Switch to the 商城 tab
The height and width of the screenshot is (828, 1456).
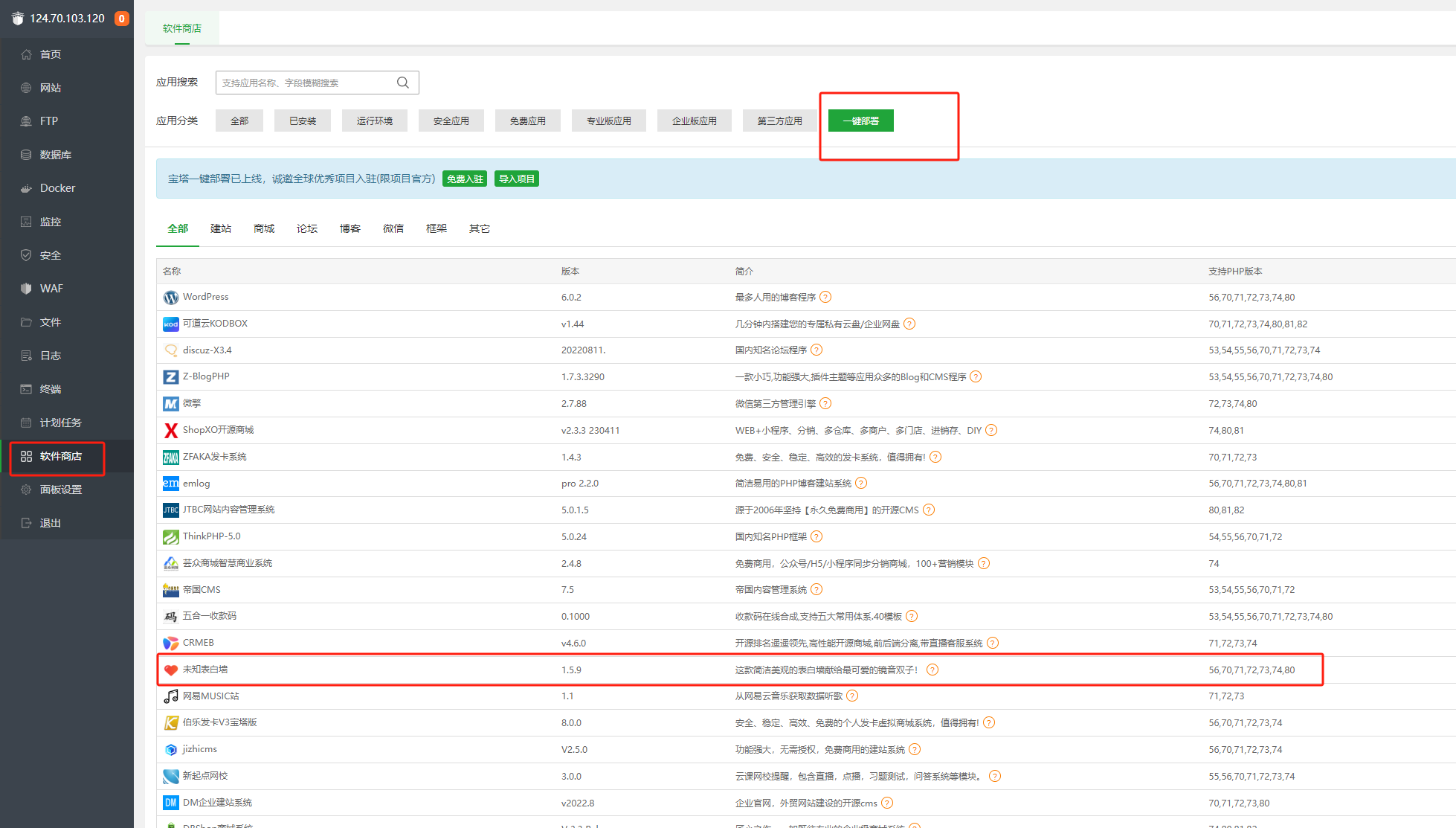264,228
